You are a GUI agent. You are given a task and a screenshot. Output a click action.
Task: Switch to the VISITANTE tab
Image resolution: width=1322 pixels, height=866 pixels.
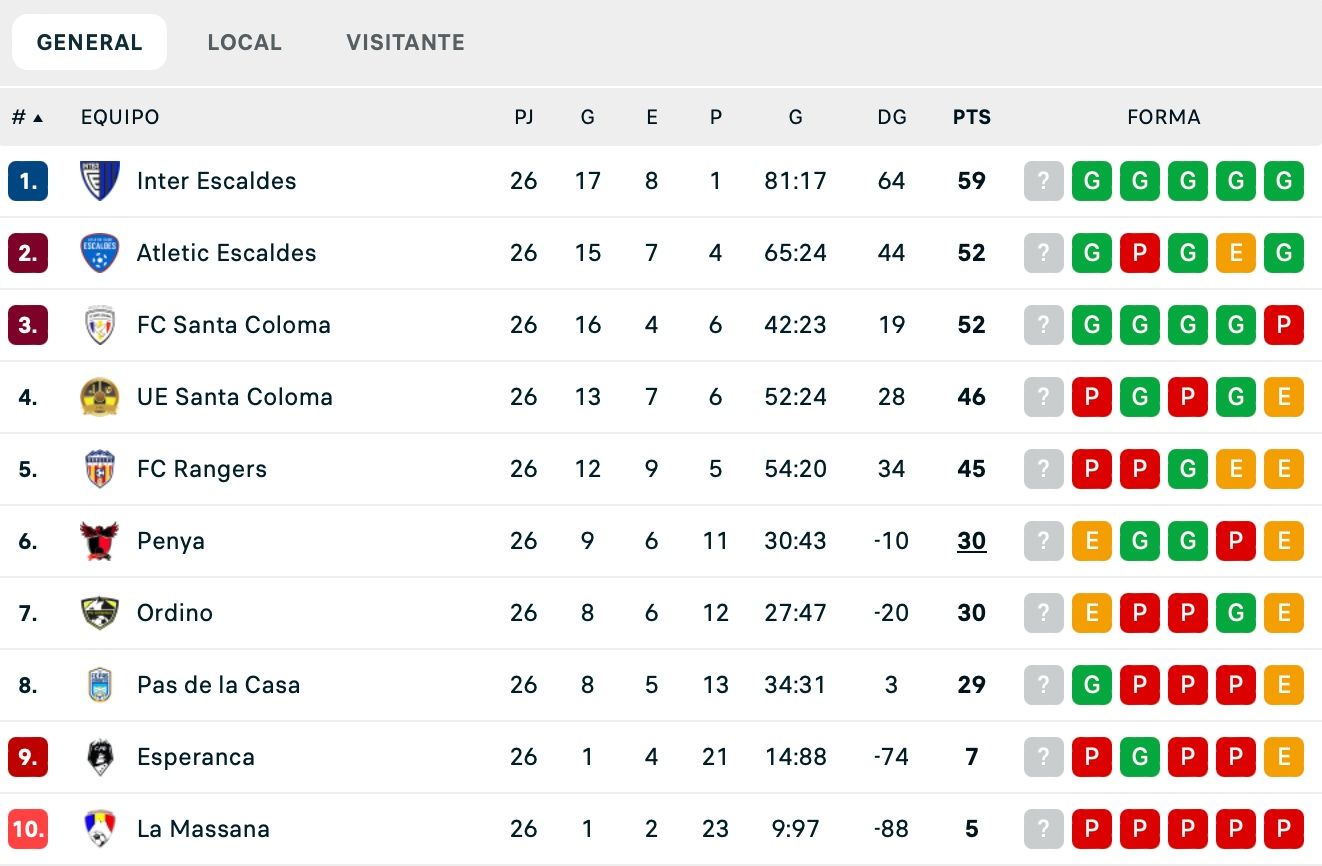404,42
